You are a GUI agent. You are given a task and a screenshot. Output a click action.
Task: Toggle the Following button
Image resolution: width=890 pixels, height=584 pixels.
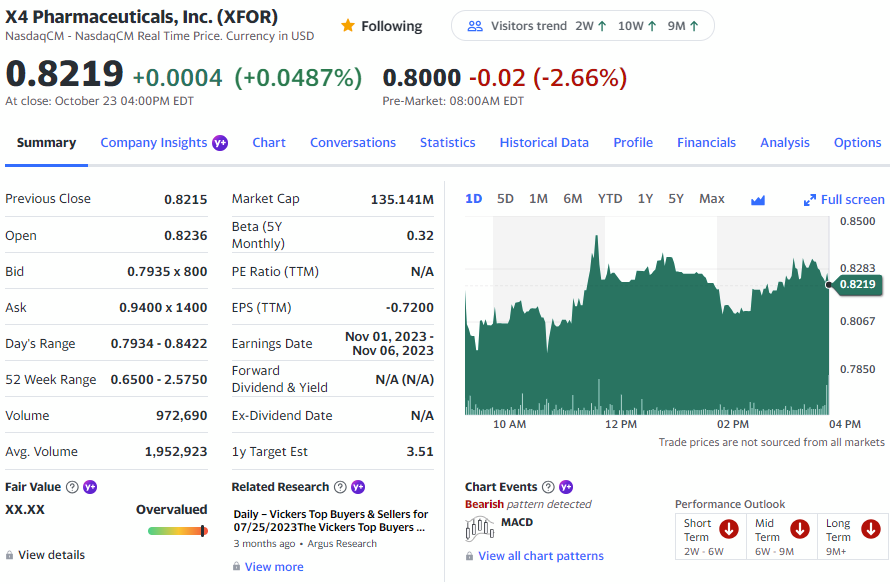pyautogui.click(x=381, y=26)
